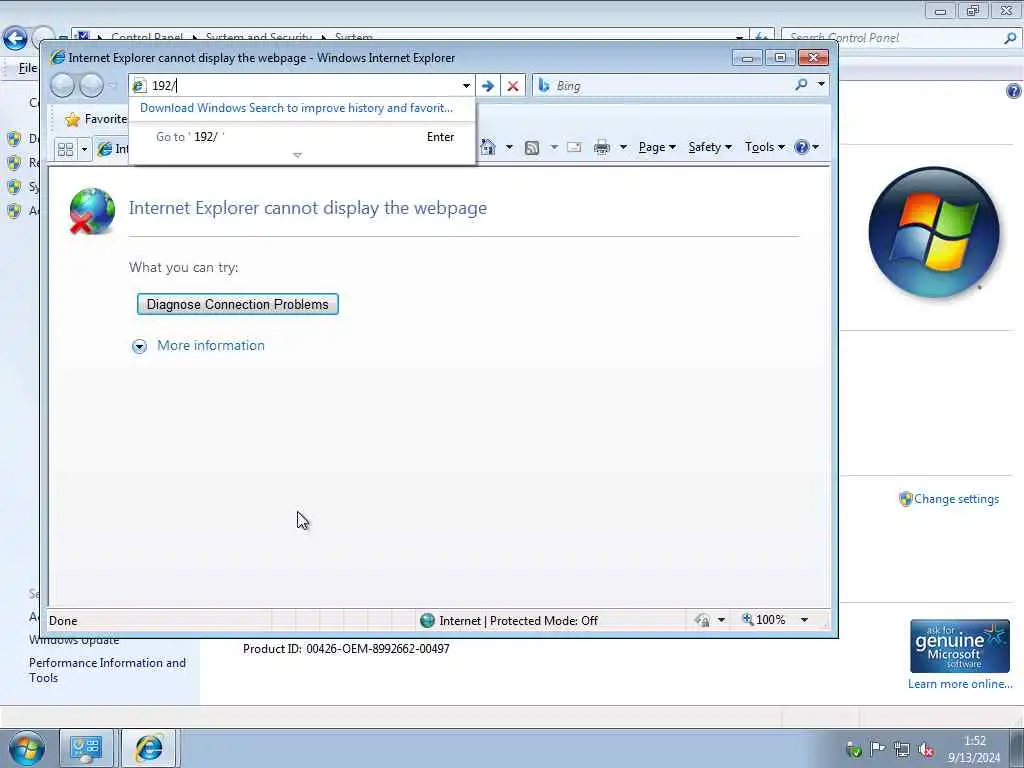
Task: Click the Read Mail envelope icon
Action: pos(574,147)
